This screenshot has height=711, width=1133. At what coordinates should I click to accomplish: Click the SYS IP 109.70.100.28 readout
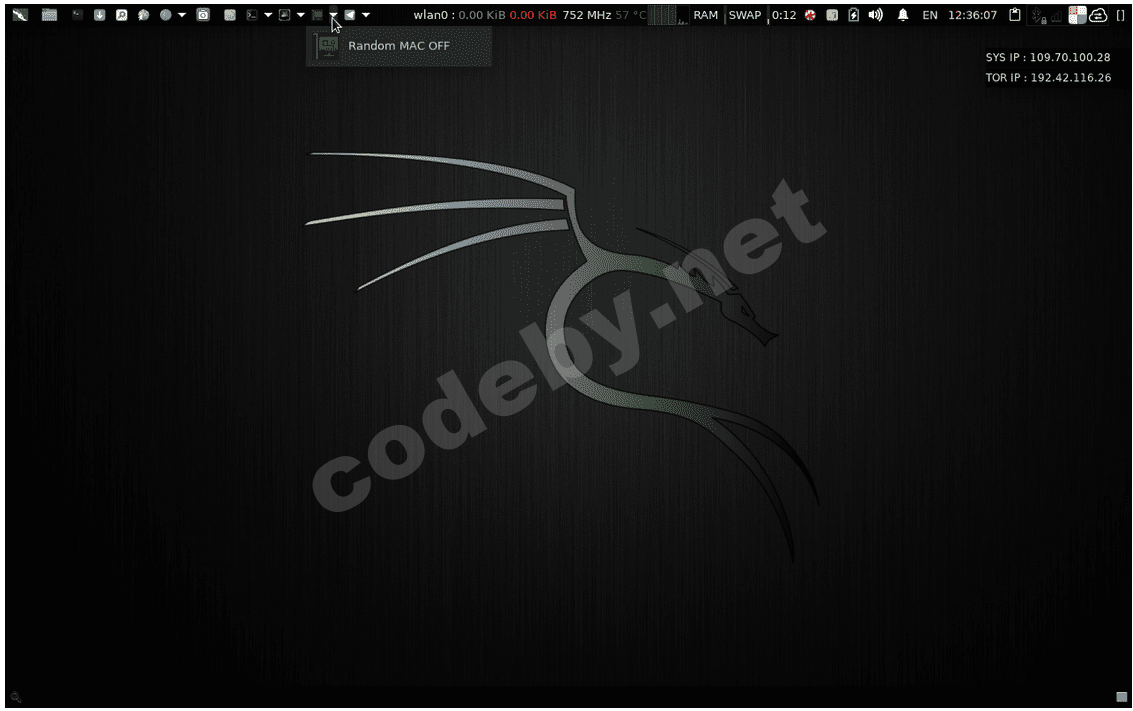[x=1048, y=57]
